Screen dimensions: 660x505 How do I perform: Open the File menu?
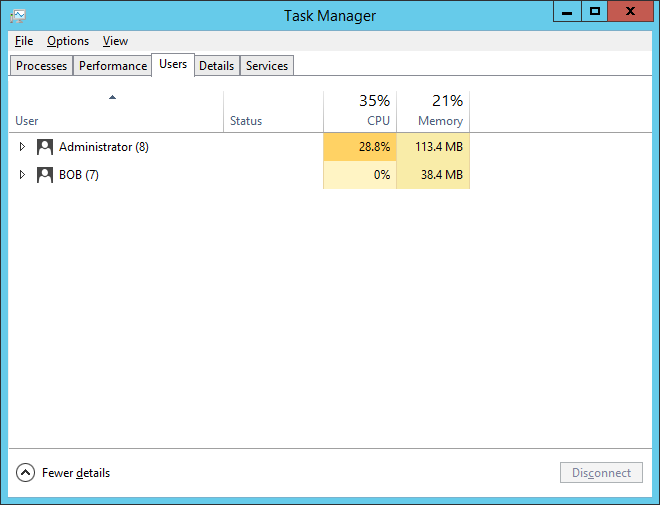click(24, 41)
